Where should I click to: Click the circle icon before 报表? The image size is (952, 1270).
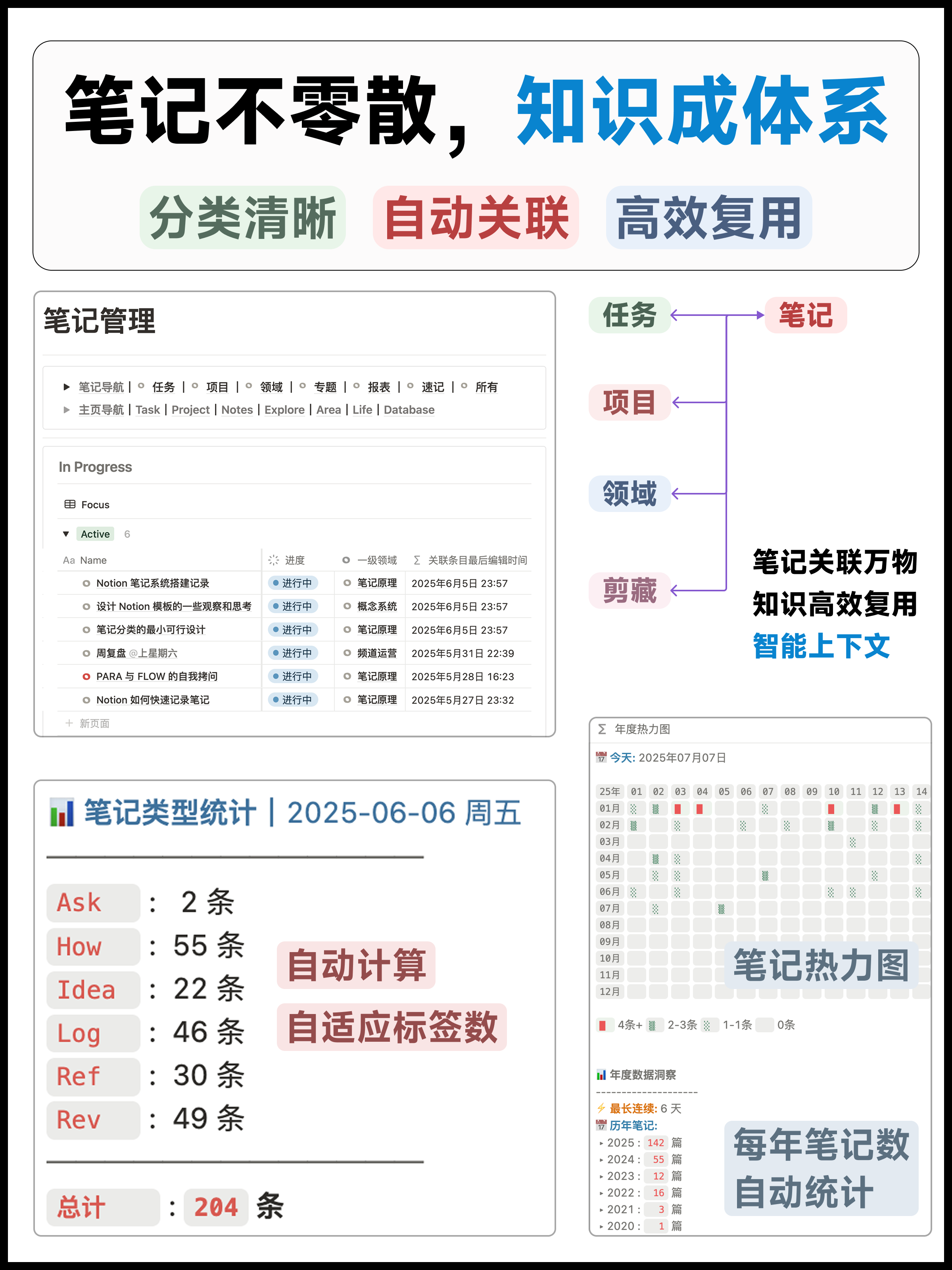(x=356, y=386)
